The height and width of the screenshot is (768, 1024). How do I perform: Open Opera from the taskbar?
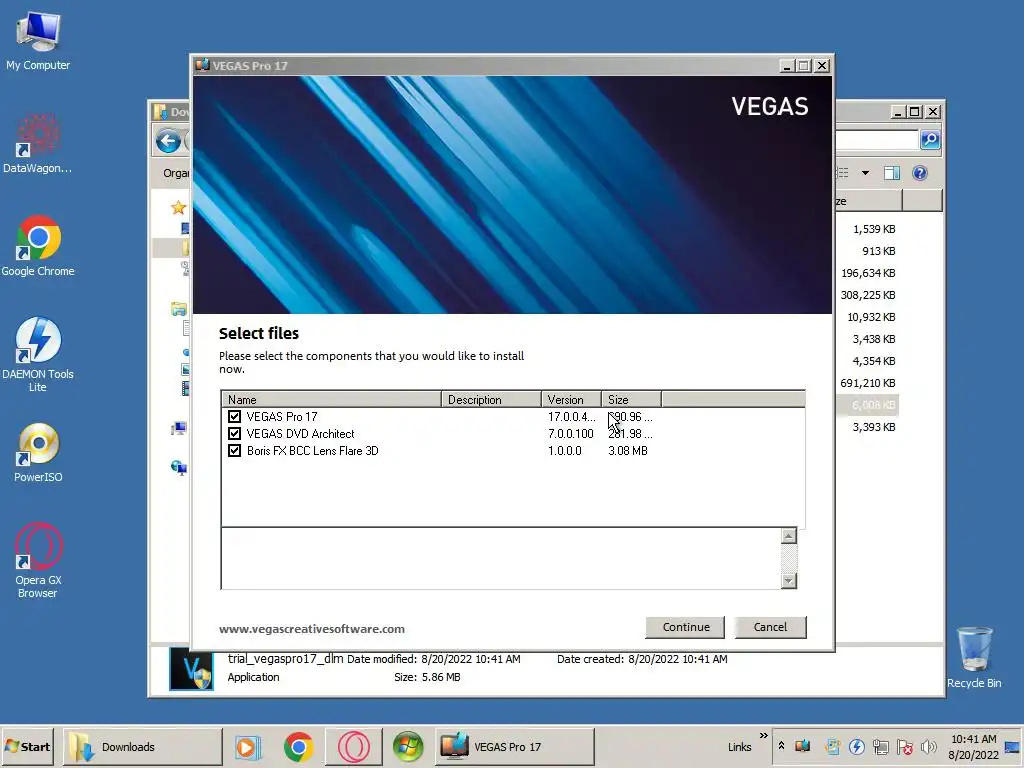(354, 746)
